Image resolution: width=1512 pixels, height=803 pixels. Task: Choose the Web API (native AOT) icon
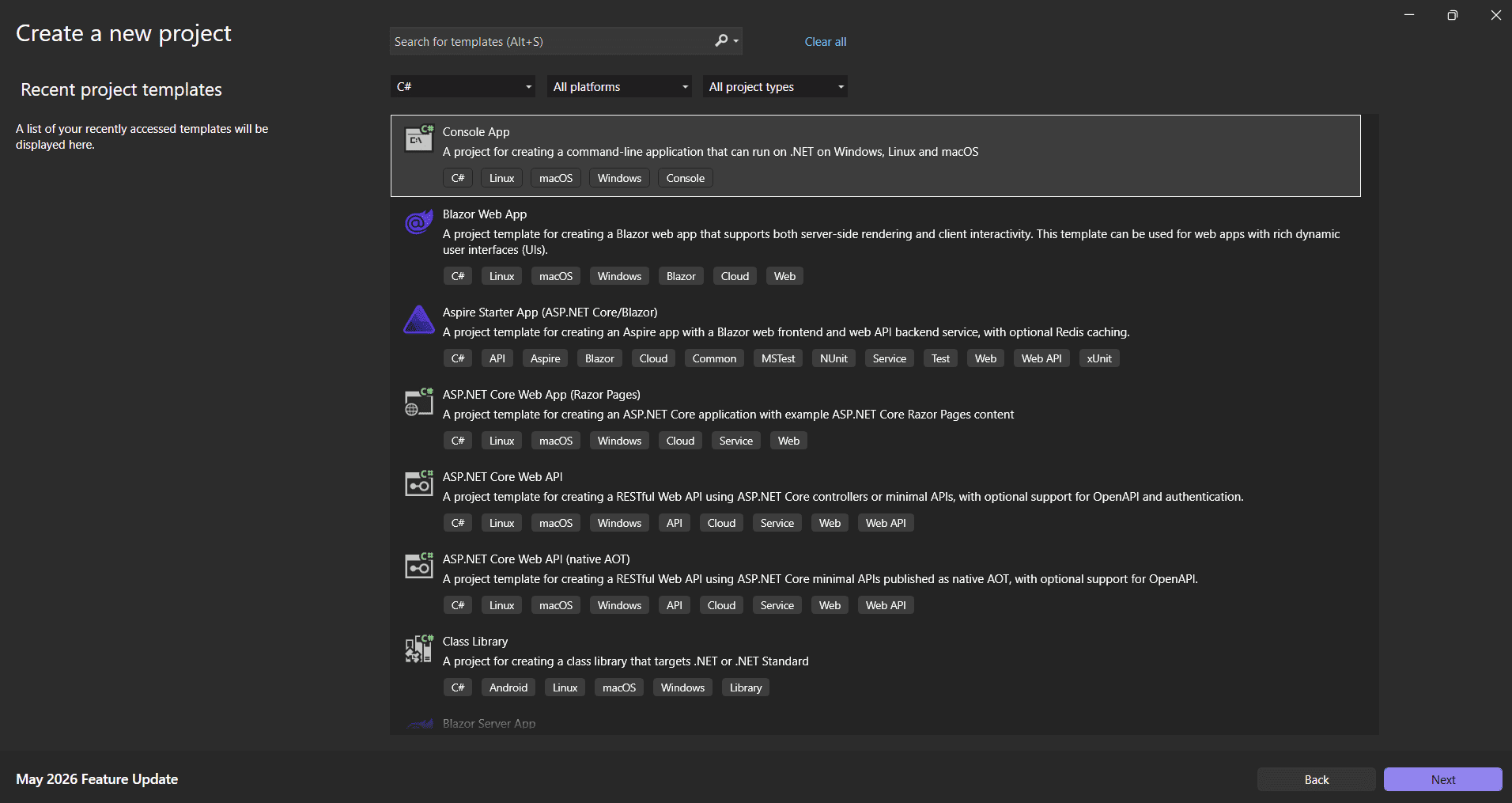pyautogui.click(x=419, y=566)
